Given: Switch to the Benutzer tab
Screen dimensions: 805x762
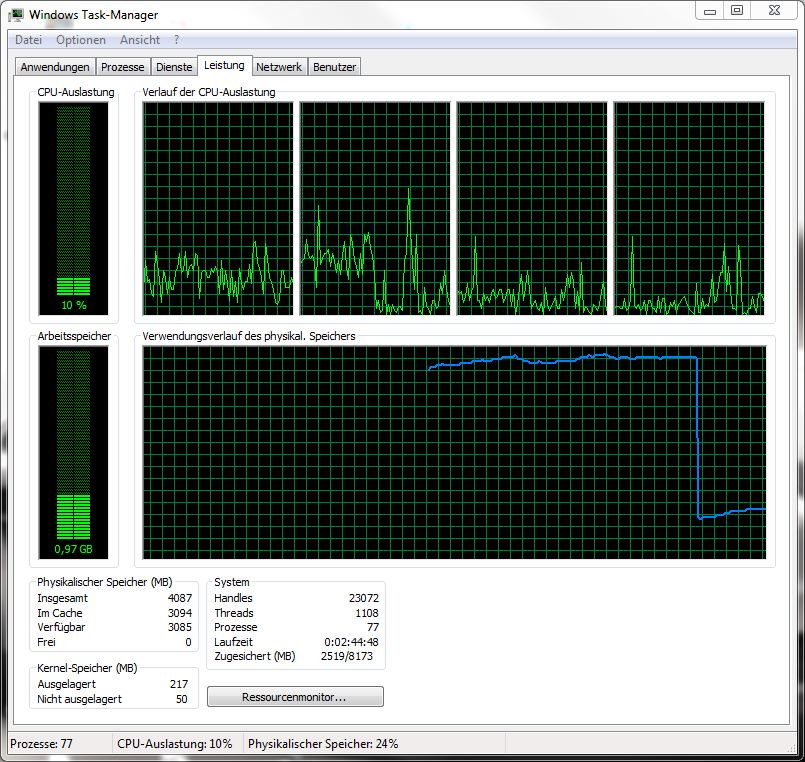Looking at the screenshot, I should [334, 67].
